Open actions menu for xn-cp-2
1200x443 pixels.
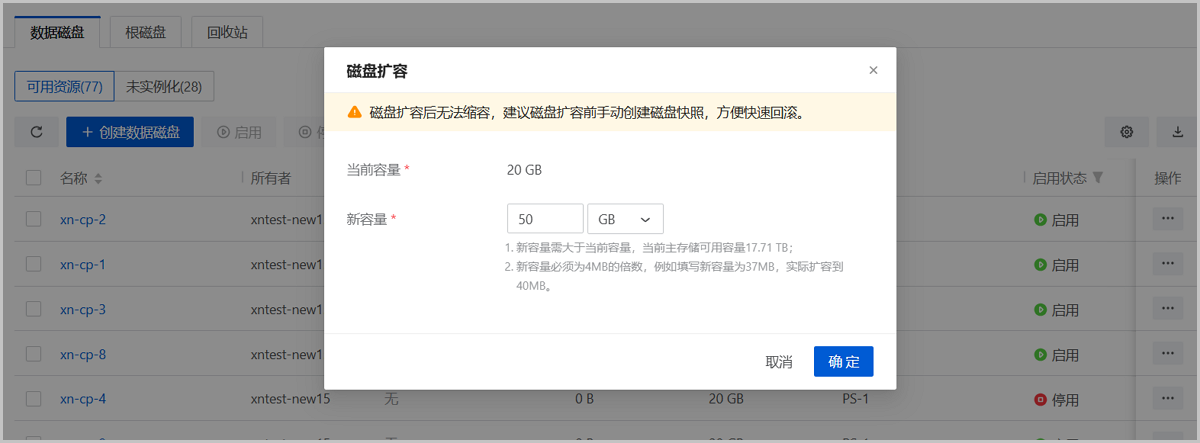(x=1168, y=218)
